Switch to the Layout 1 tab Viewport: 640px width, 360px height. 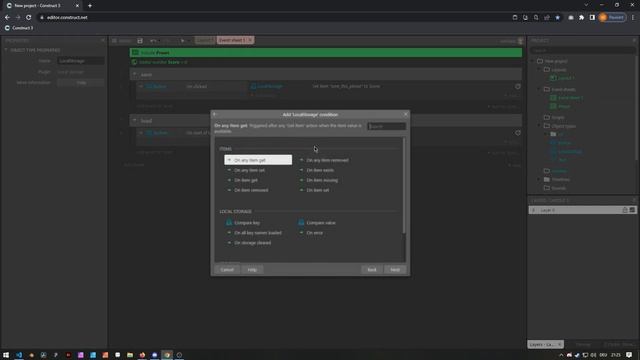204,40
